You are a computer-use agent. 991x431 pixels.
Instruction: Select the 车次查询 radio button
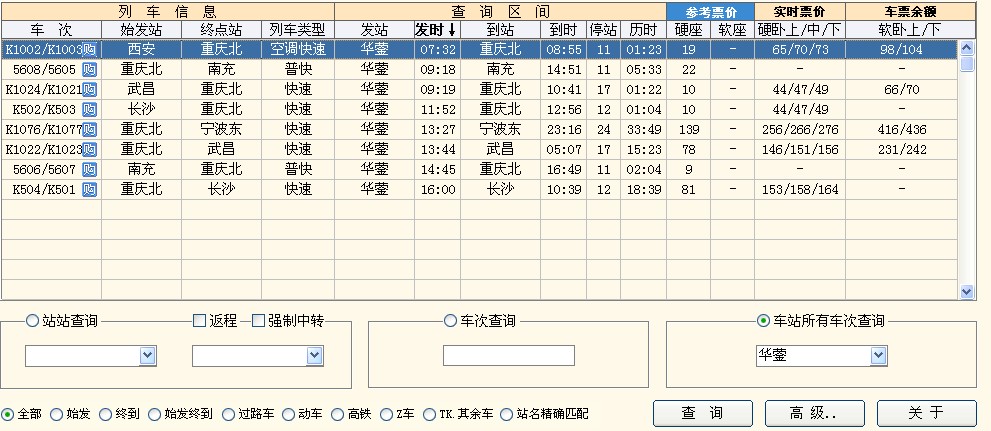(x=450, y=321)
